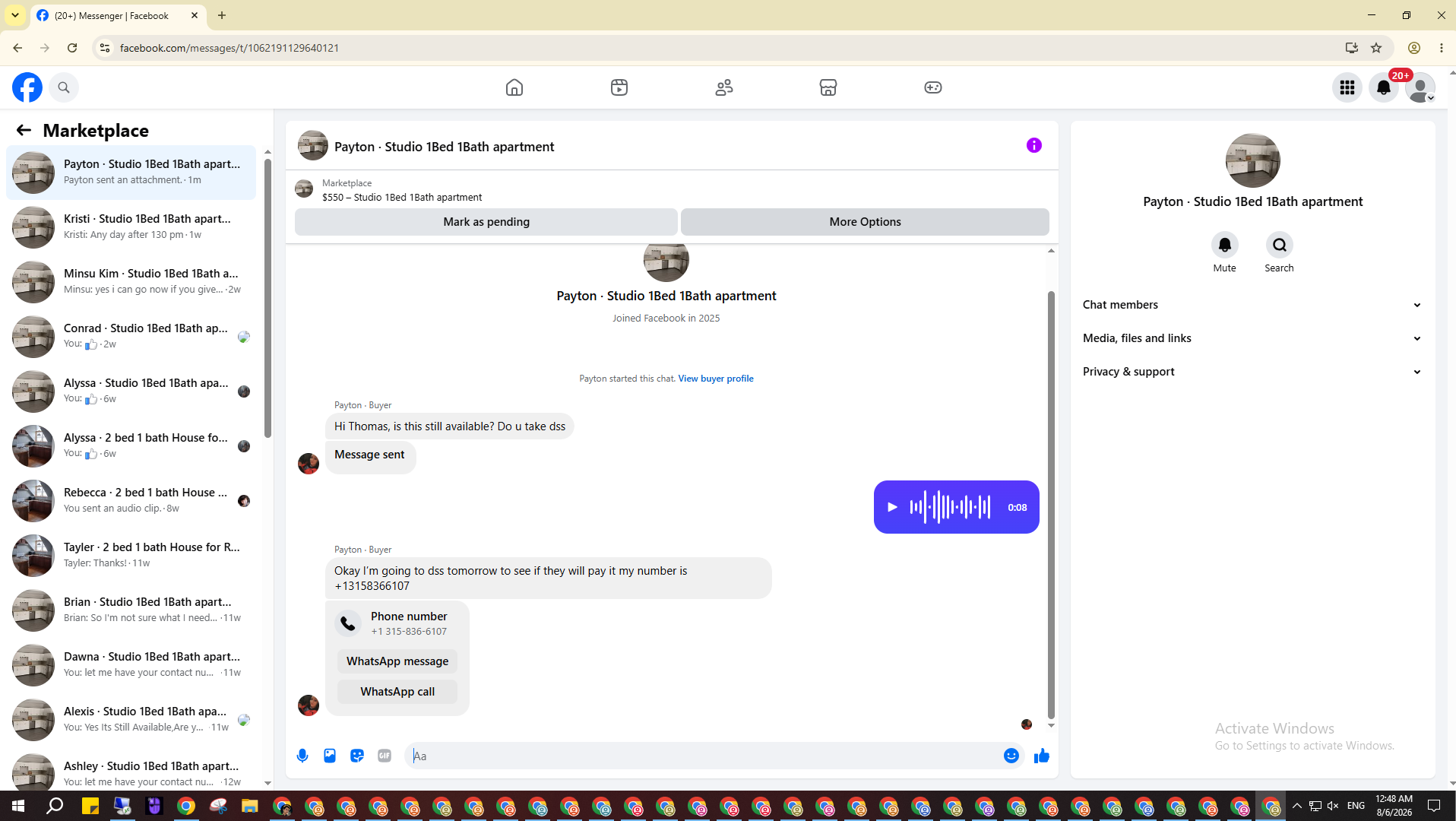Open the Alexis conversation

[x=131, y=720]
